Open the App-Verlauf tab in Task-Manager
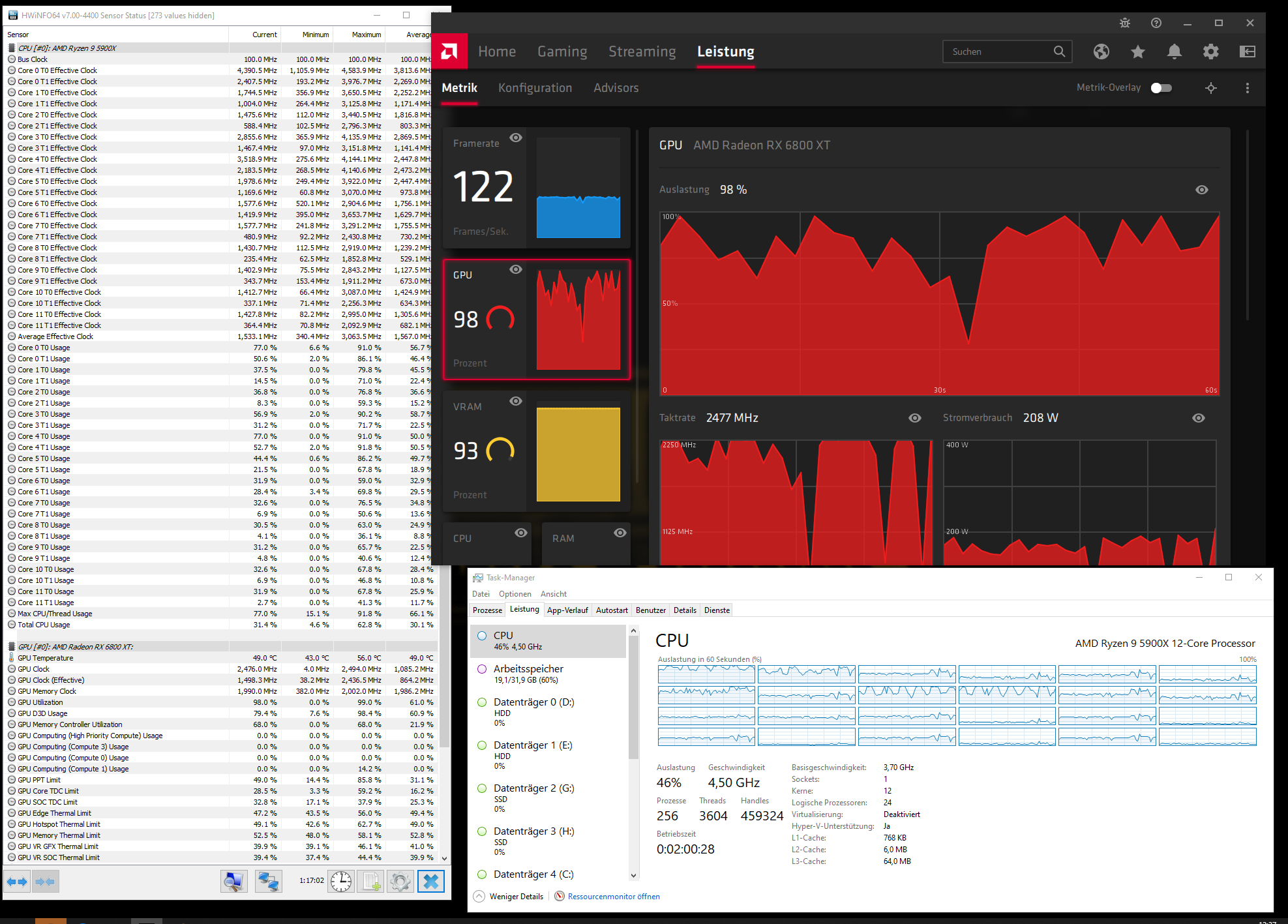The height and width of the screenshot is (924, 1288). (x=567, y=610)
